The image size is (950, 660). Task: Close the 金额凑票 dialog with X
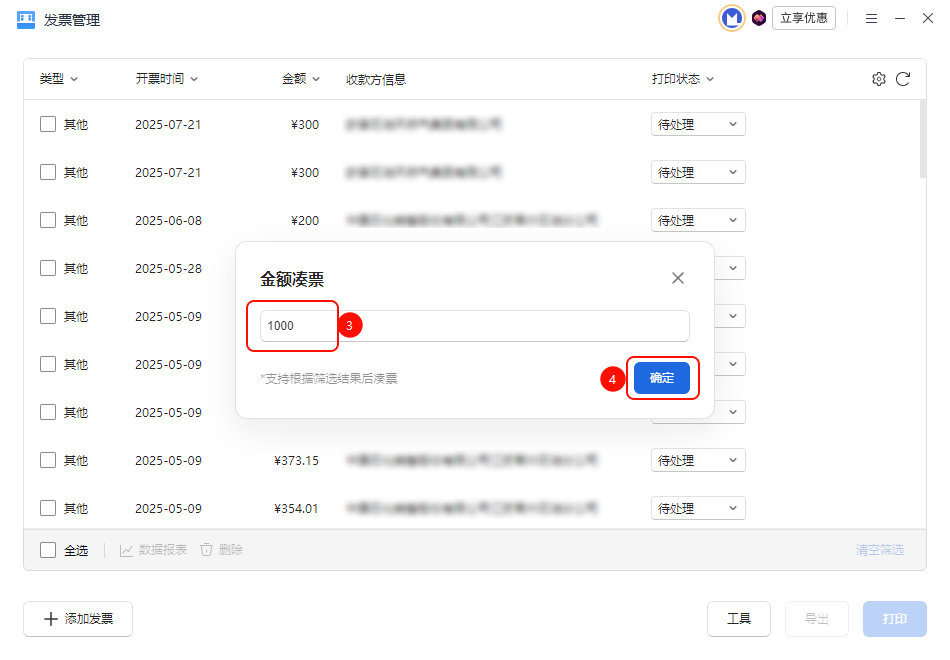coord(678,278)
